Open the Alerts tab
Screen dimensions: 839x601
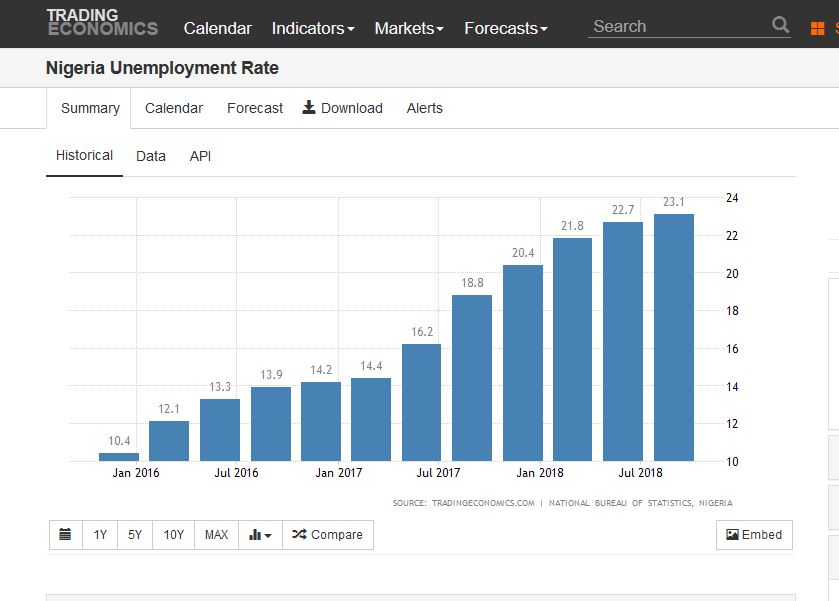424,108
